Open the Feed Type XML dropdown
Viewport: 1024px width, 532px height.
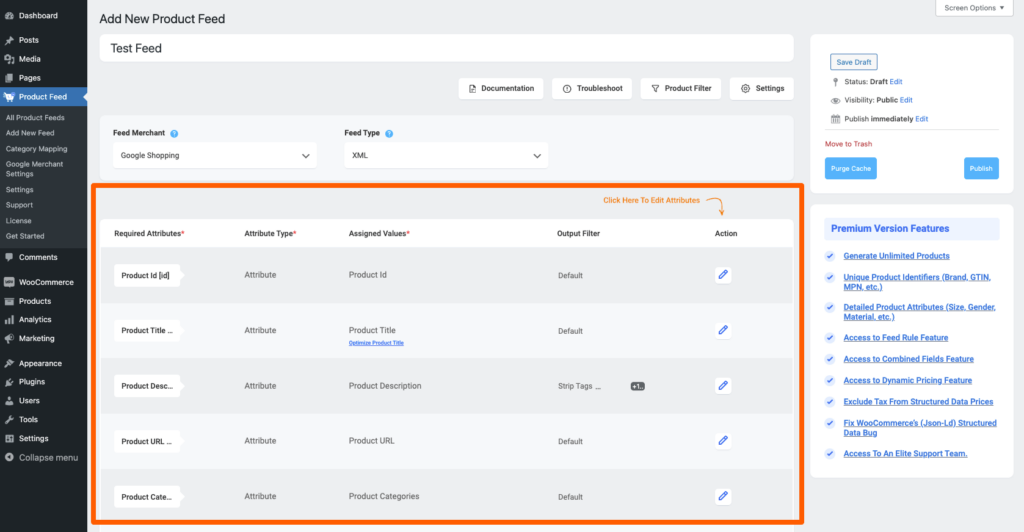[446, 155]
